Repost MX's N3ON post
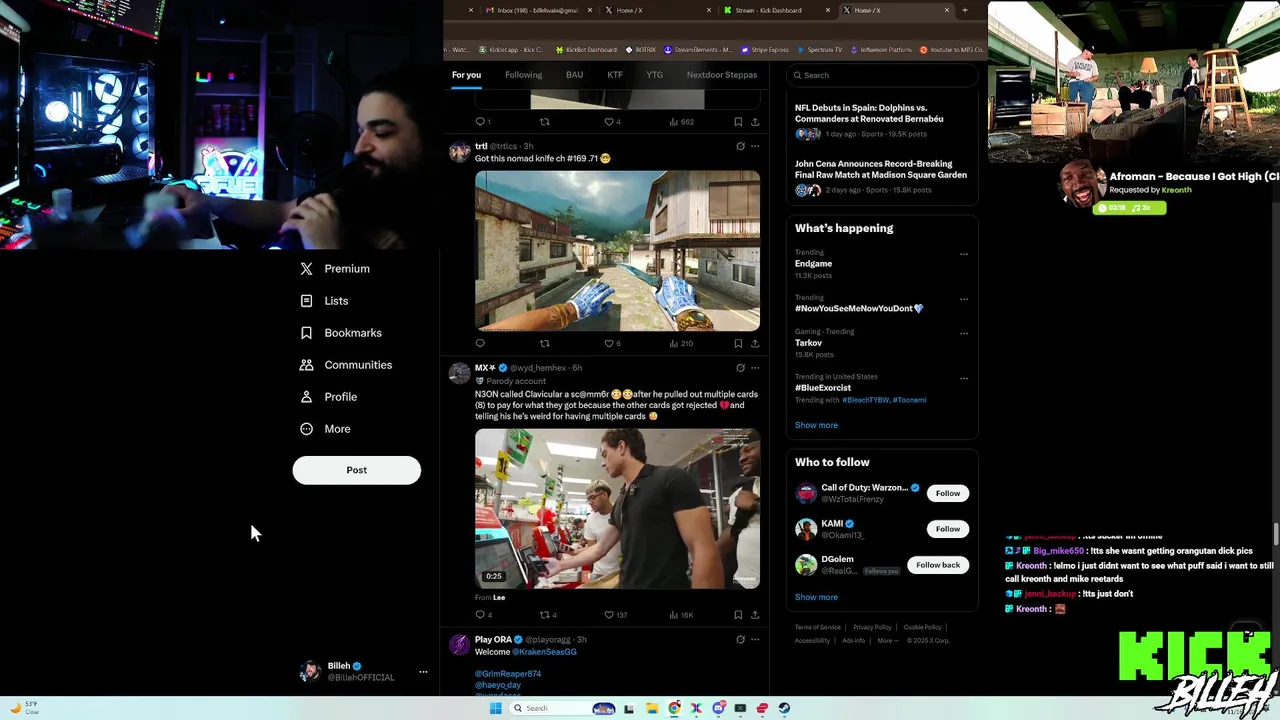 548,615
